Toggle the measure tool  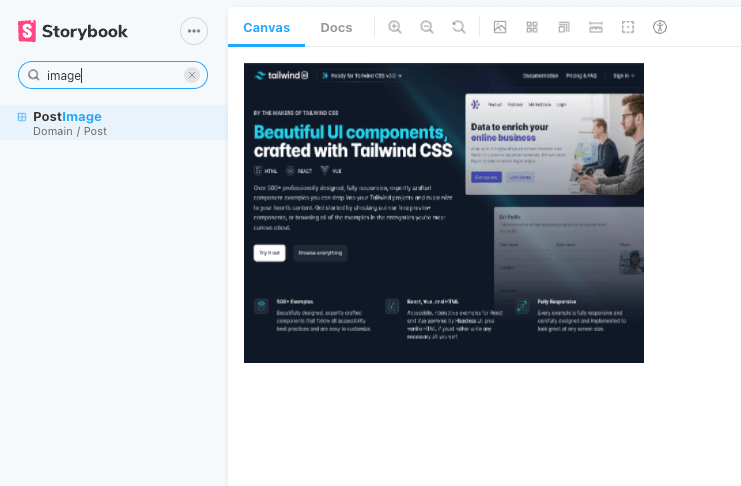[x=596, y=27]
